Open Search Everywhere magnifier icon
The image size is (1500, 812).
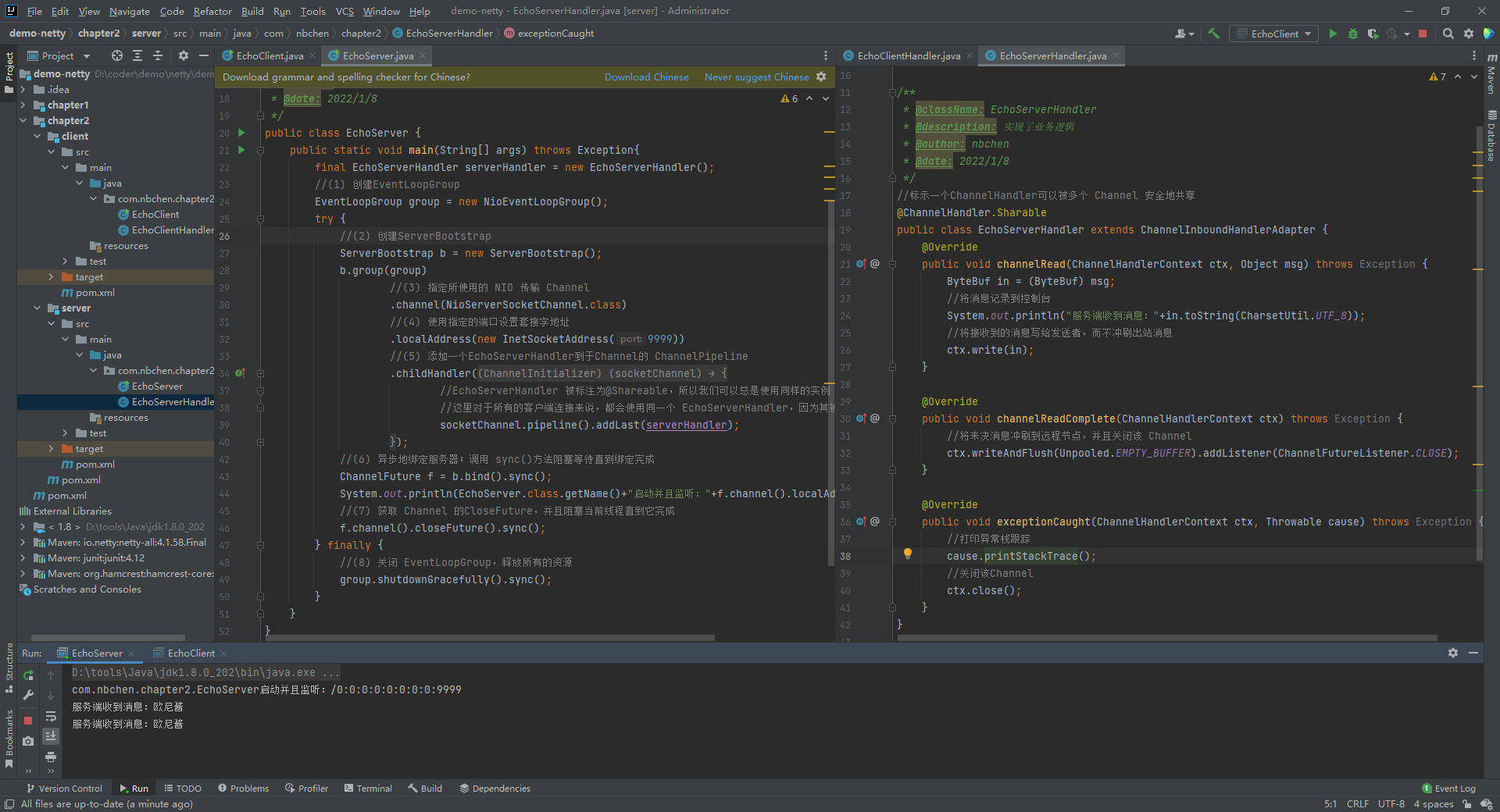tap(1448, 34)
